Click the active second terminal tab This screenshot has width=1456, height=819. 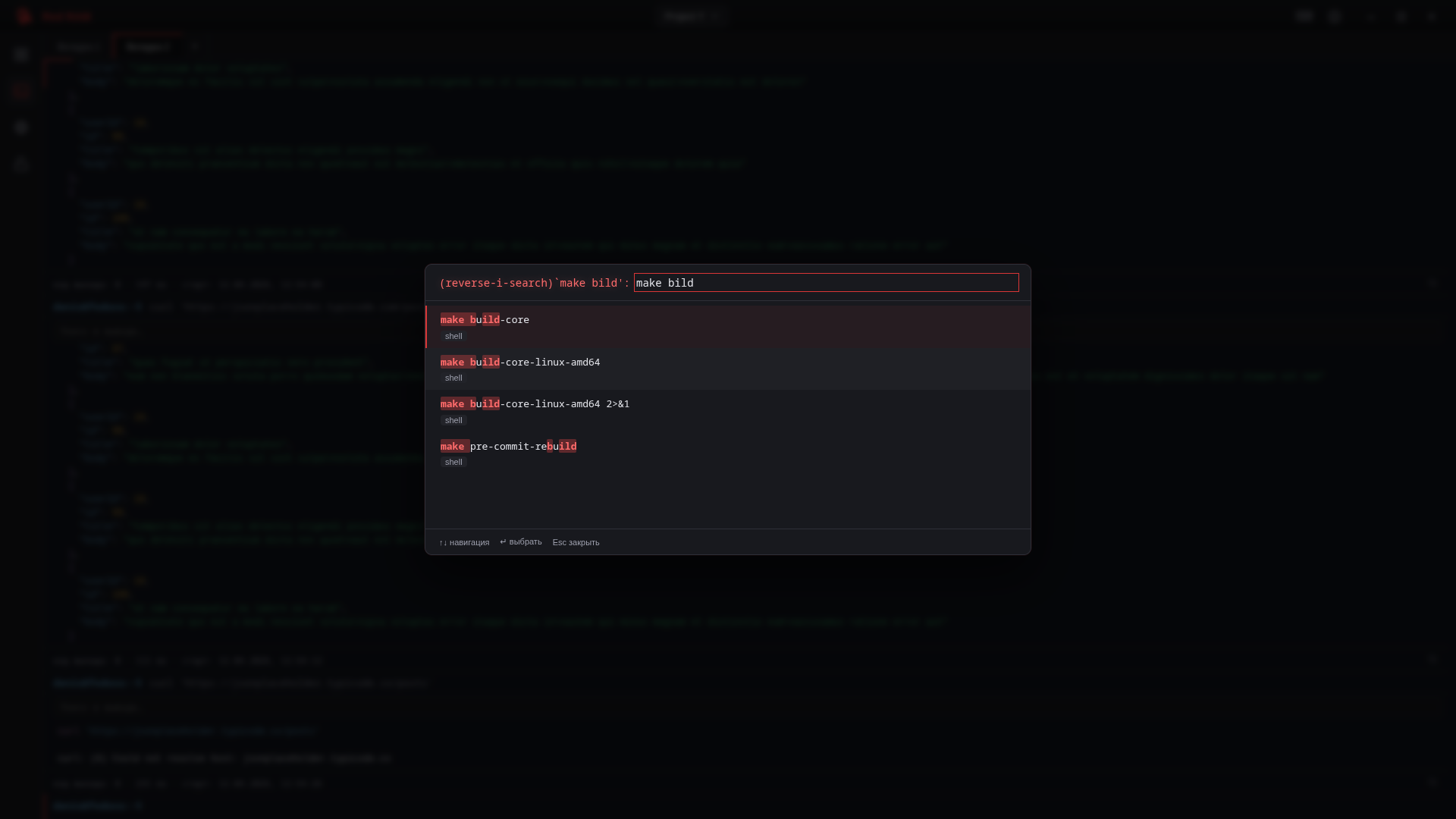pyautogui.click(x=148, y=47)
